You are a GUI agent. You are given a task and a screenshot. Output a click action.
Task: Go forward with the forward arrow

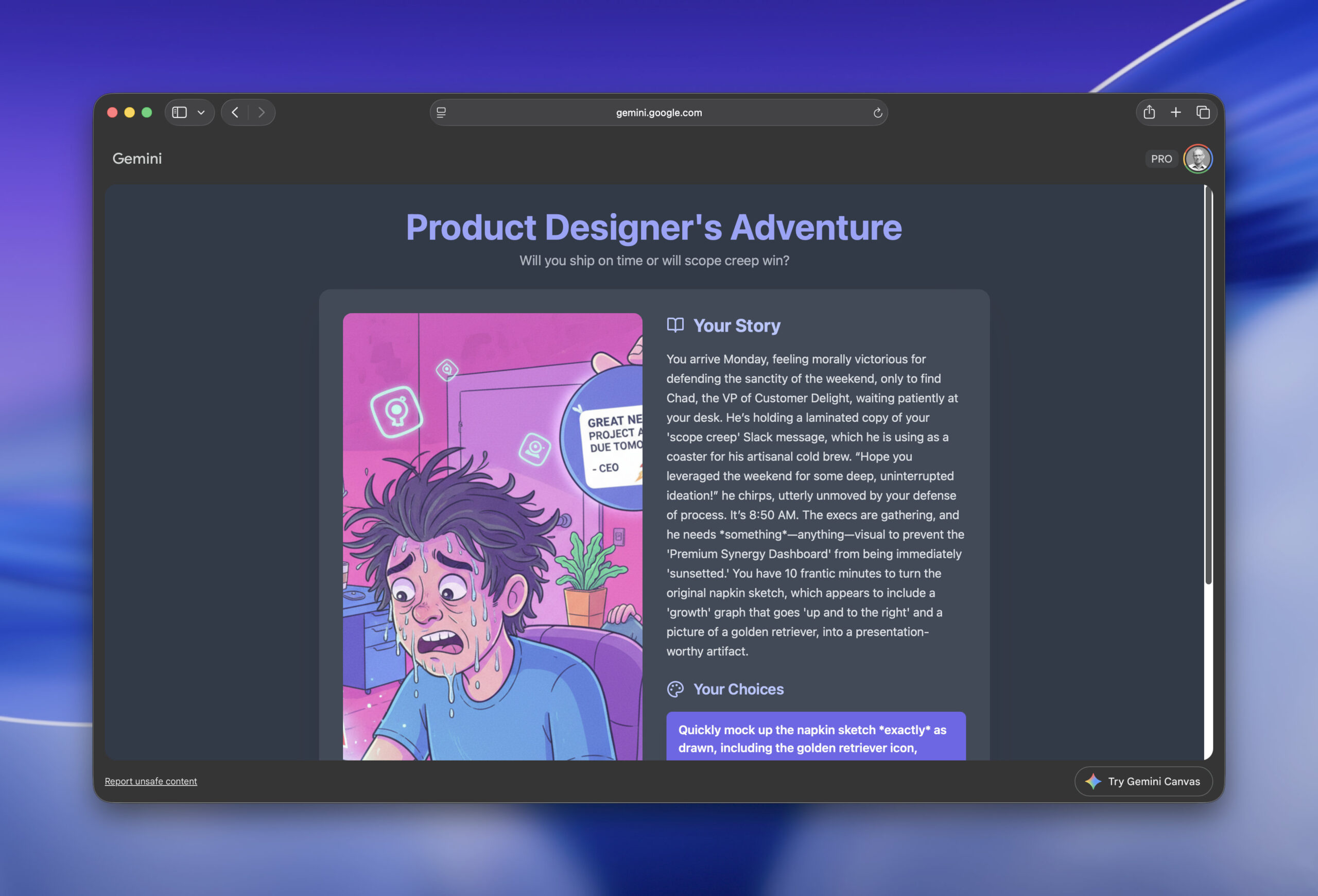262,112
